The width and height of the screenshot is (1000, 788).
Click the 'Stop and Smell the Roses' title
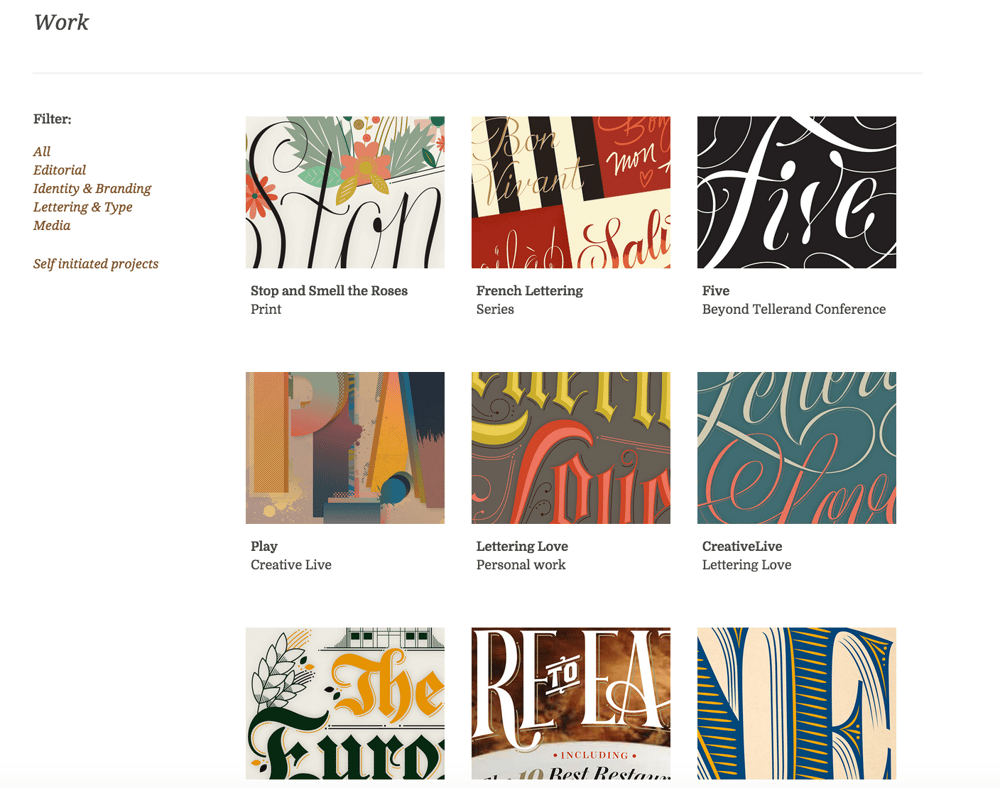(x=329, y=291)
